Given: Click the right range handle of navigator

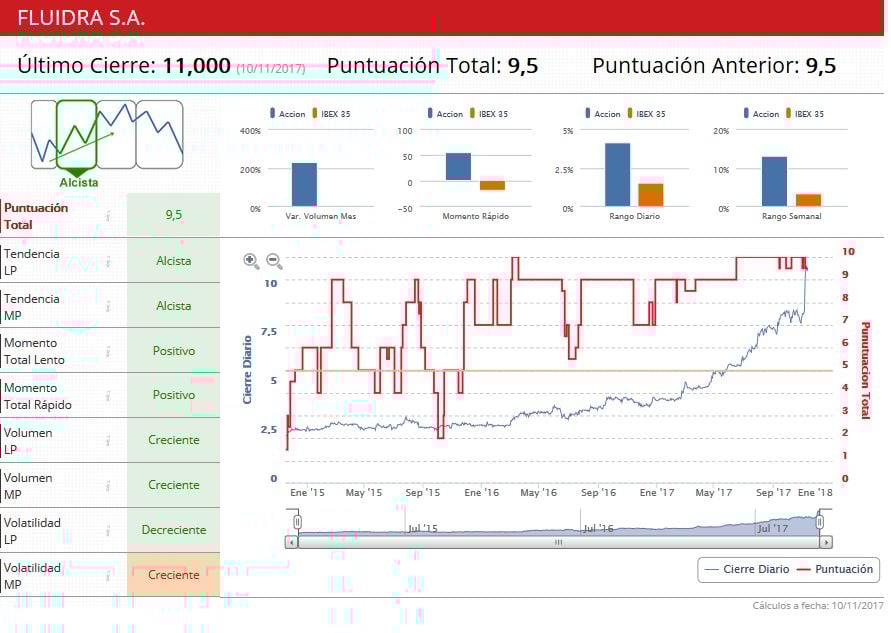Looking at the screenshot, I should 820,521.
